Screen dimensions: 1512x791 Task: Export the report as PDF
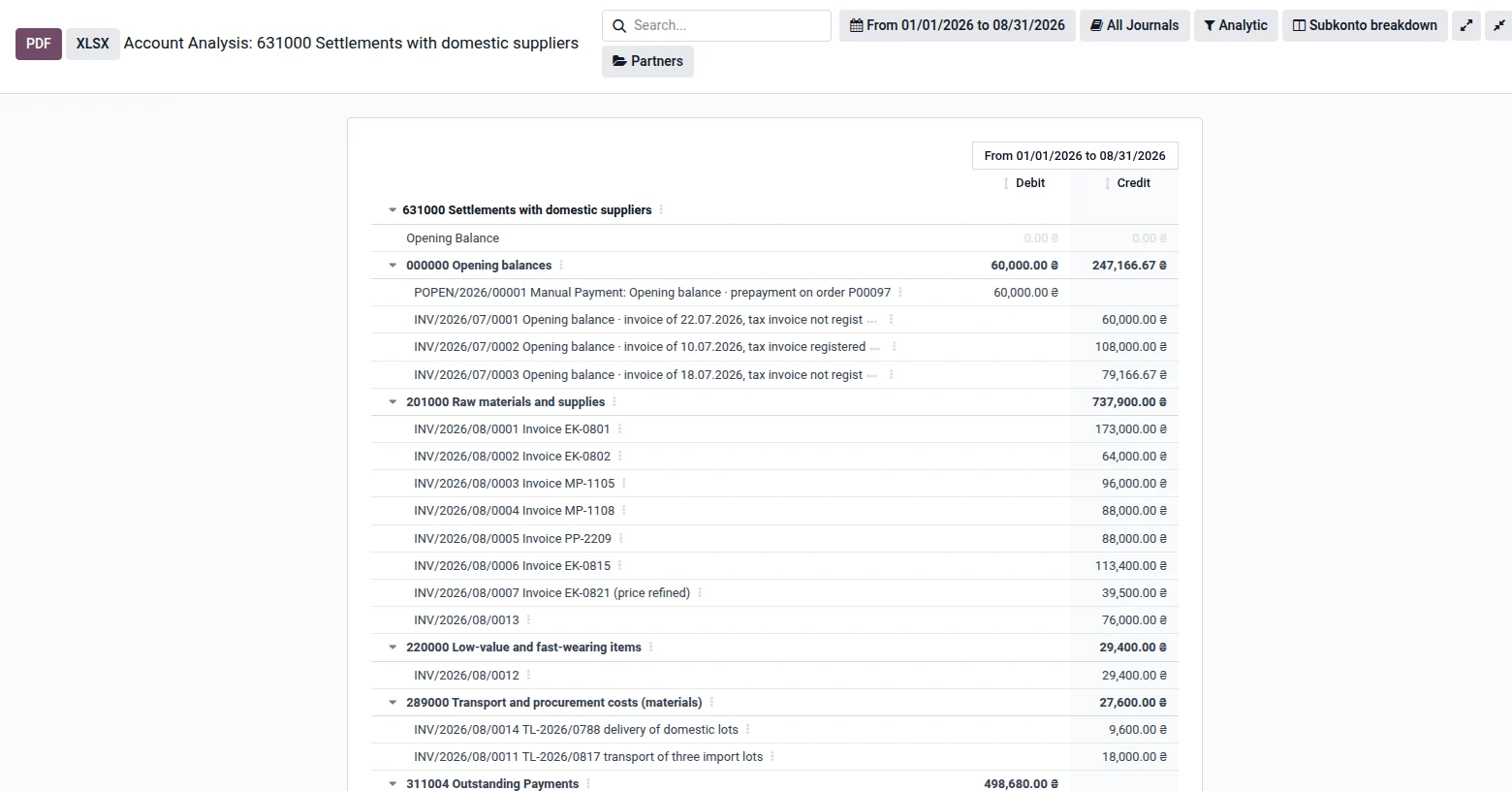pyautogui.click(x=39, y=44)
